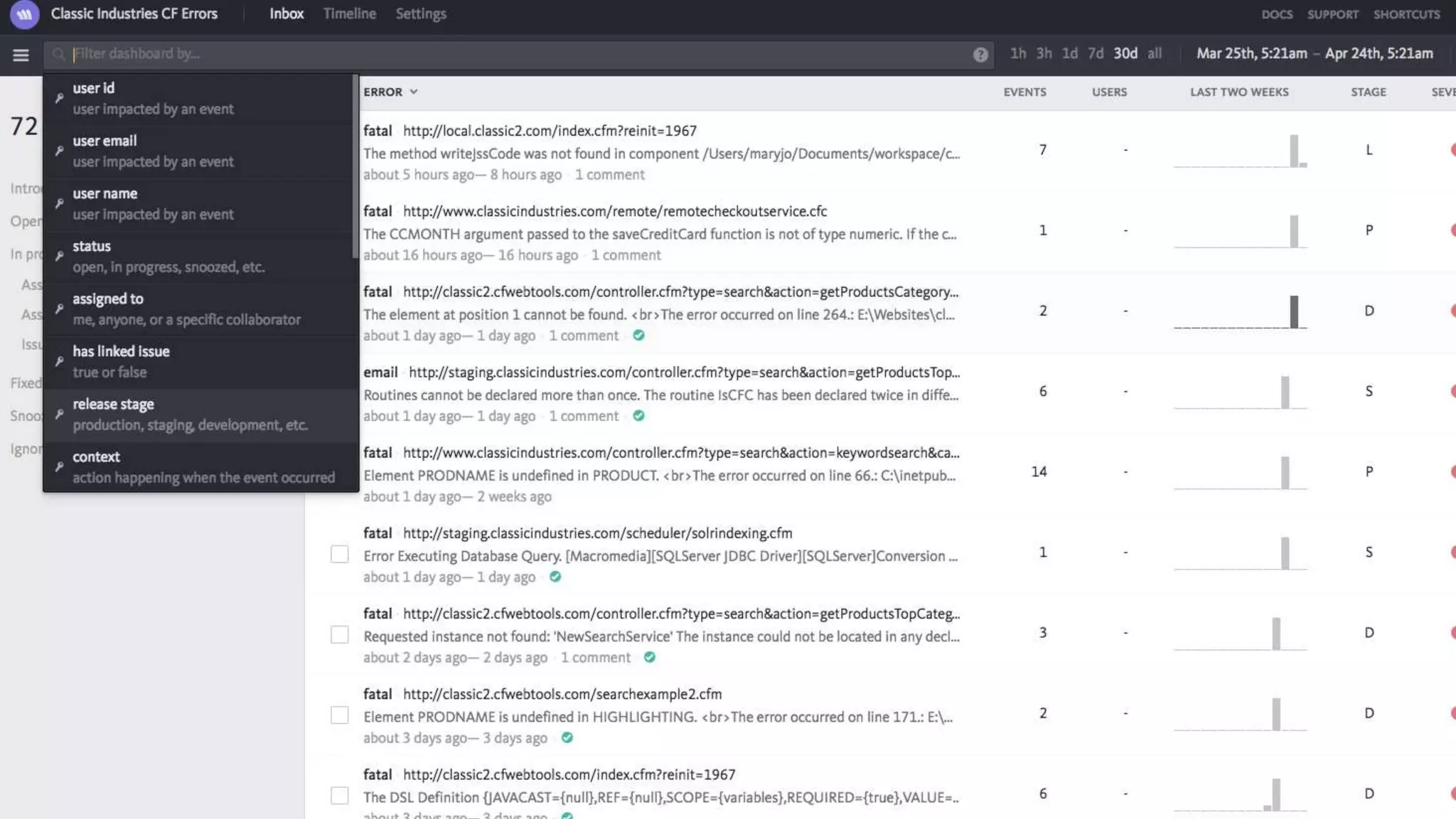This screenshot has width=1456, height=819.
Task: Click the search magnifier icon in filter bar
Action: coord(59,54)
